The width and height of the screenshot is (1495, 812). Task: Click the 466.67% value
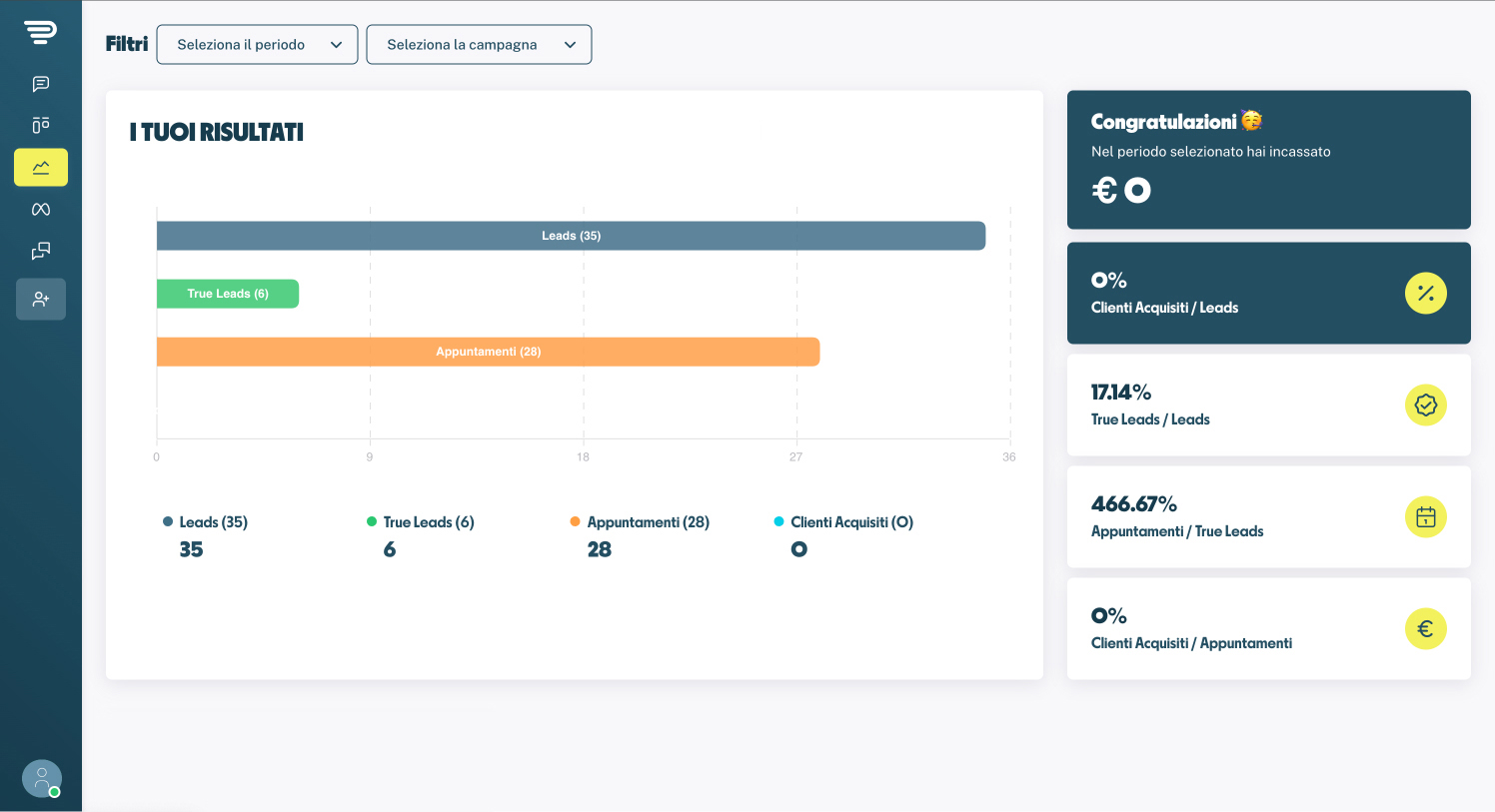tap(1134, 504)
